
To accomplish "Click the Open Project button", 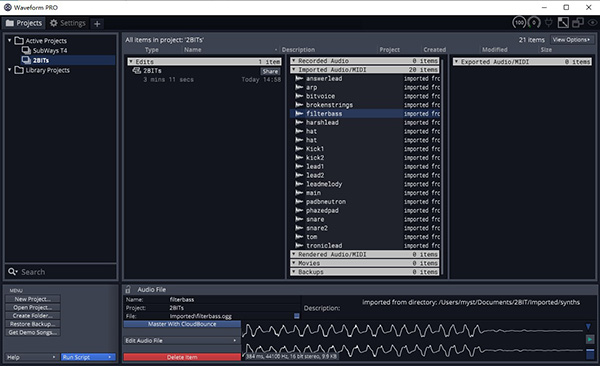I will pos(33,307).
